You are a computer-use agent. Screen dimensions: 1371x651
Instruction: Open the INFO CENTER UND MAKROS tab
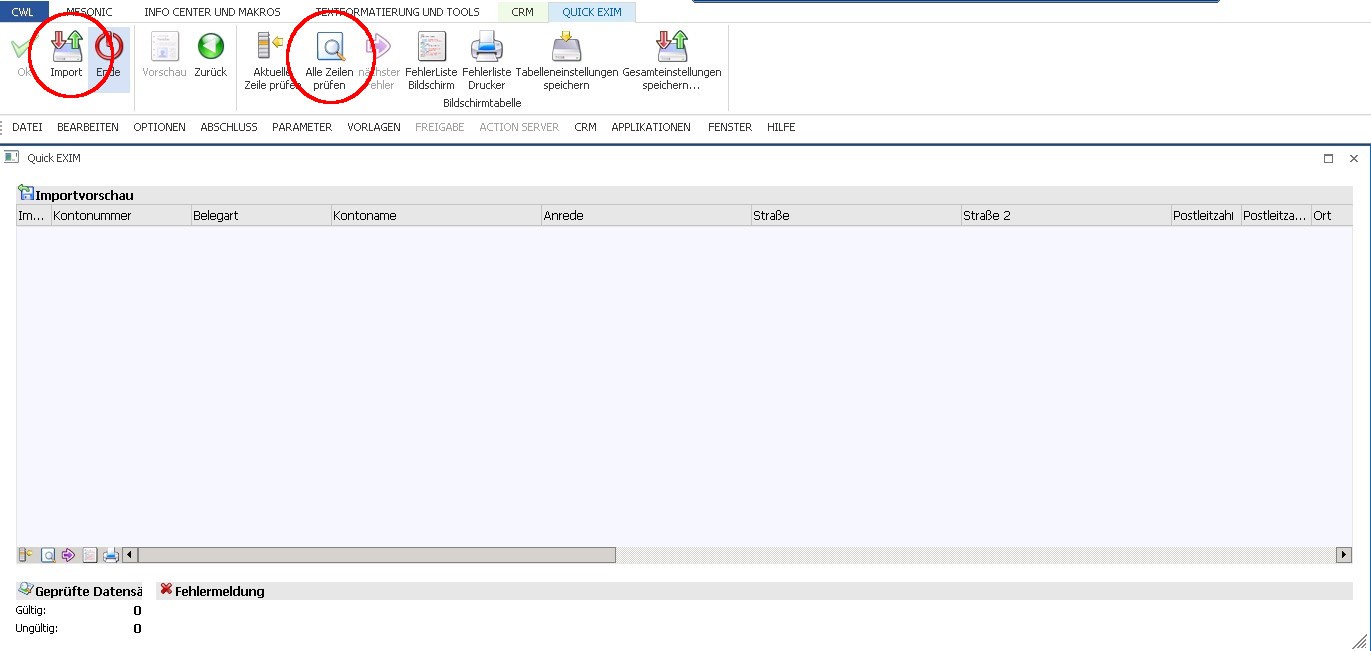click(x=212, y=12)
